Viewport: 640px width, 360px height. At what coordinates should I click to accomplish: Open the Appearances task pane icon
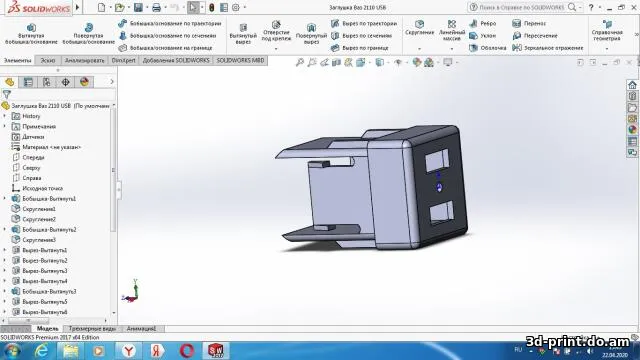coord(632,130)
